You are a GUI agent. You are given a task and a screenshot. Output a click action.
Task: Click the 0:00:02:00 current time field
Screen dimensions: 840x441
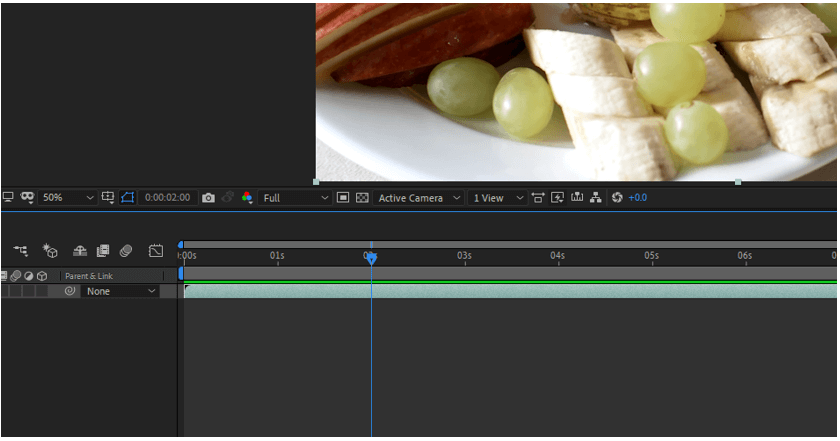pos(168,198)
